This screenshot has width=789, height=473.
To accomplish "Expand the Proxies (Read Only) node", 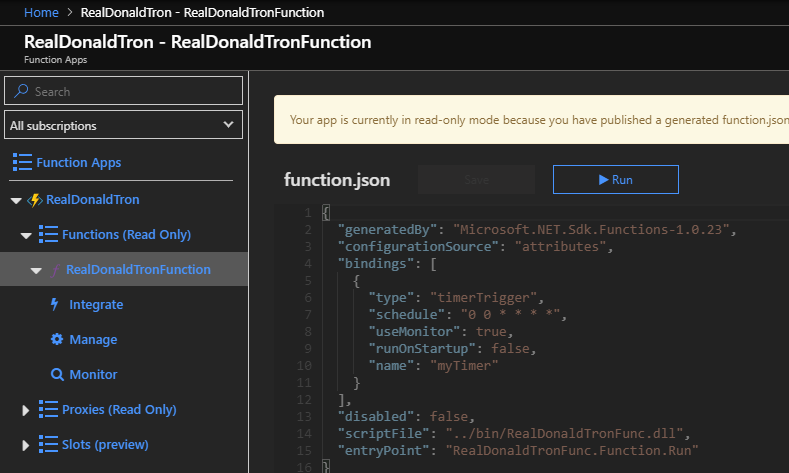I will click(26, 410).
